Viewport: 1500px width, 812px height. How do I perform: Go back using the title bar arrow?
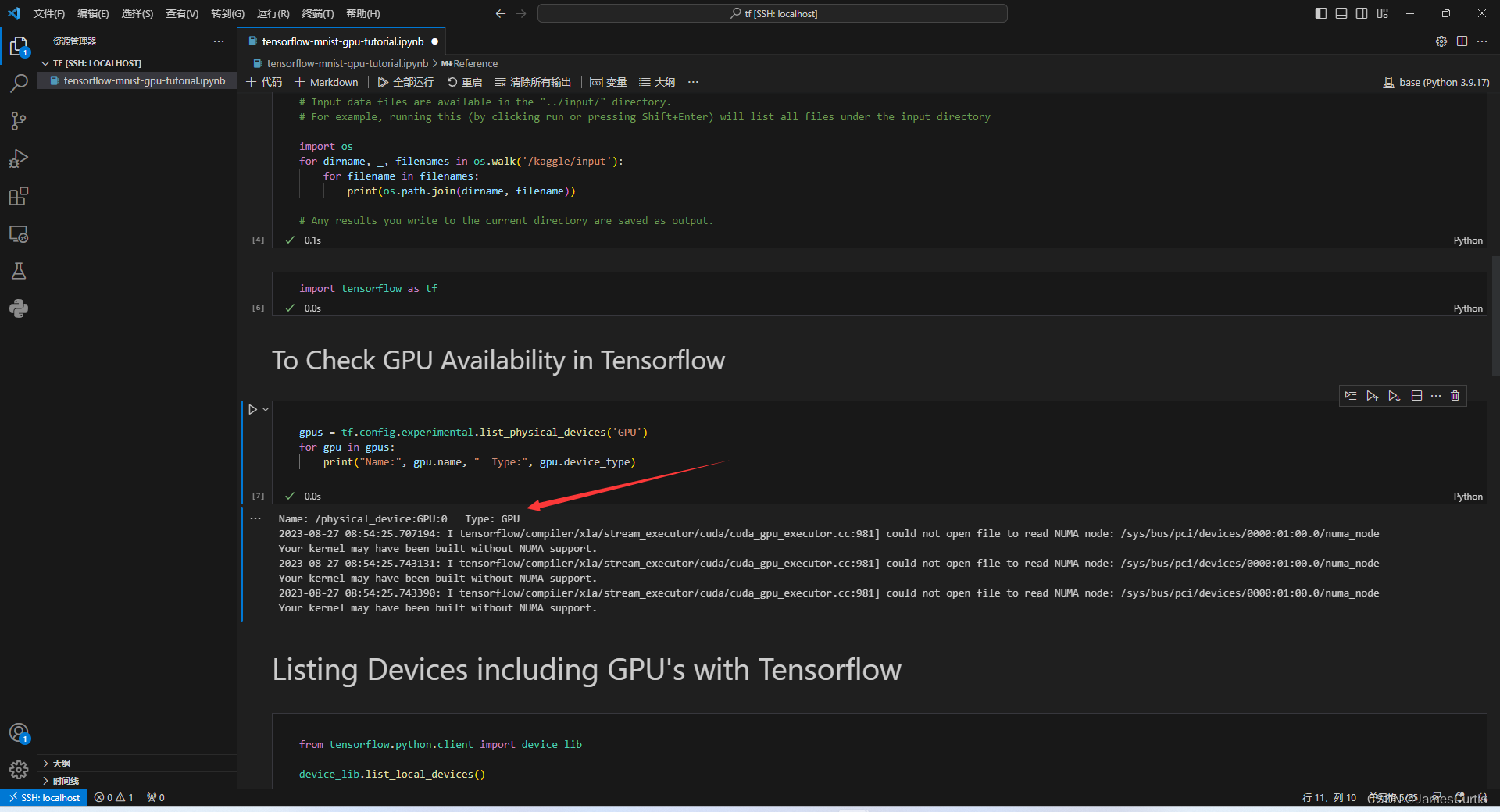click(x=501, y=13)
